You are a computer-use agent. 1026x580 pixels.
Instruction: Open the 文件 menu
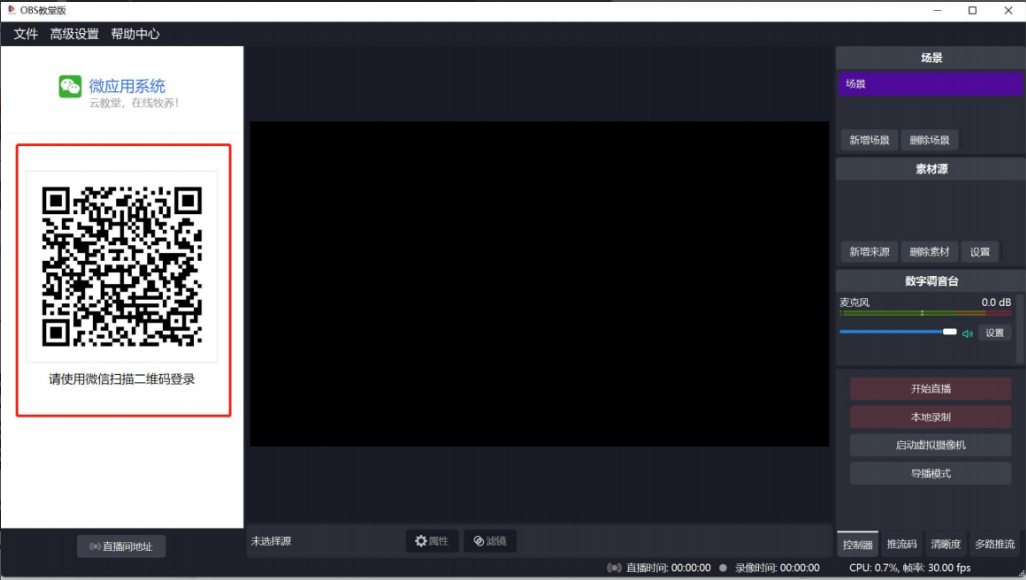23,33
